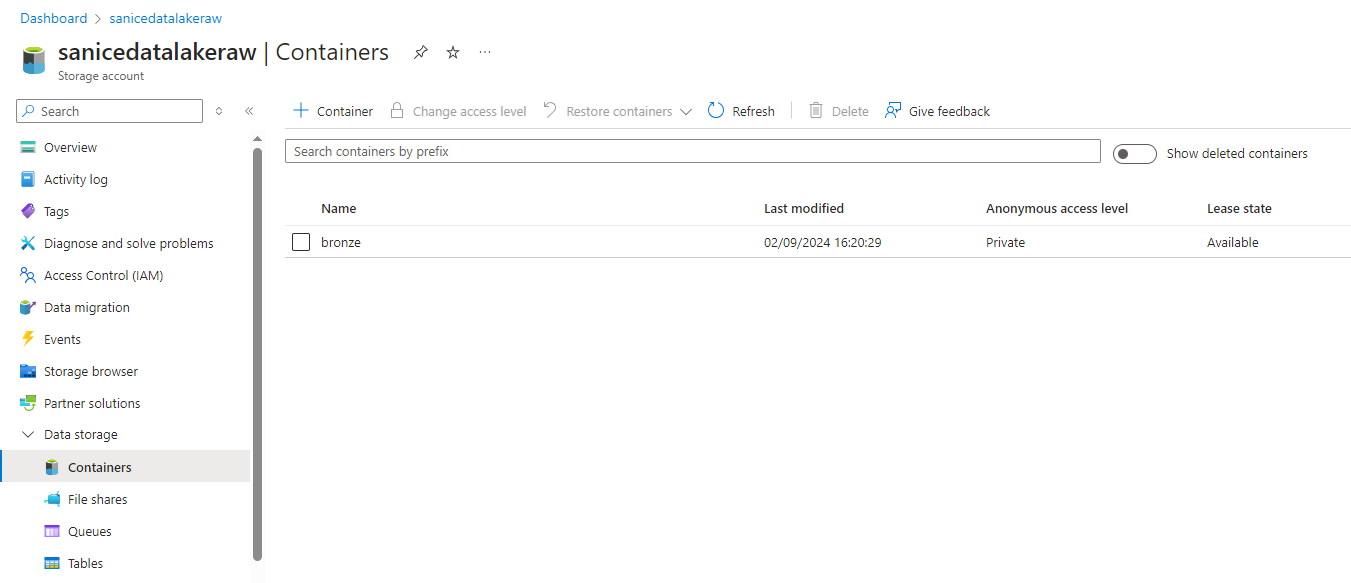Viewport: 1351px width, 583px height.
Task: Click the File shares icon
Action: [52, 499]
